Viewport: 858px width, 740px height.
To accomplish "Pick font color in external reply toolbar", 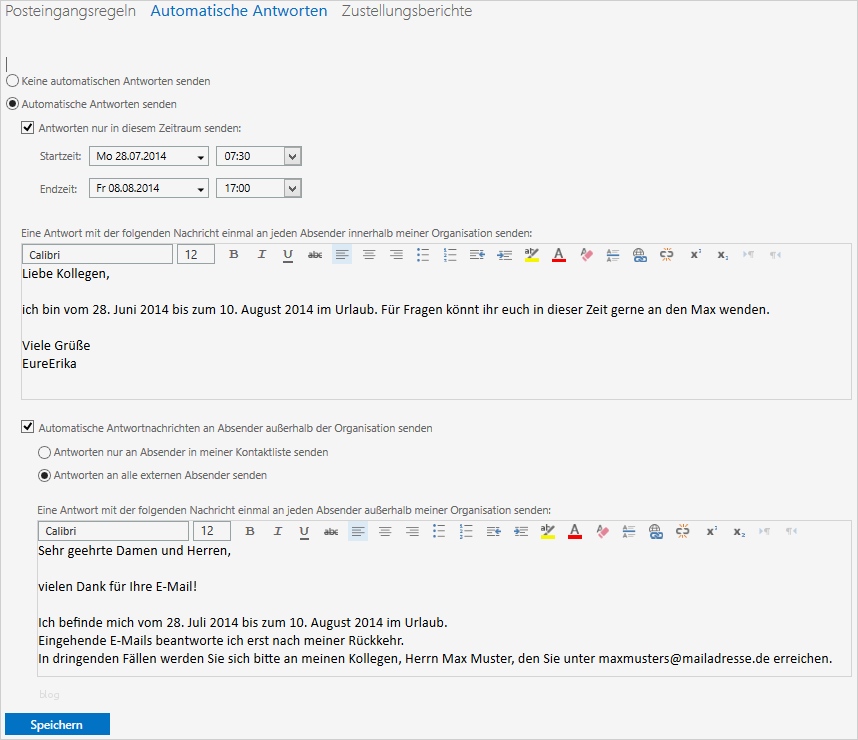I will [x=575, y=531].
